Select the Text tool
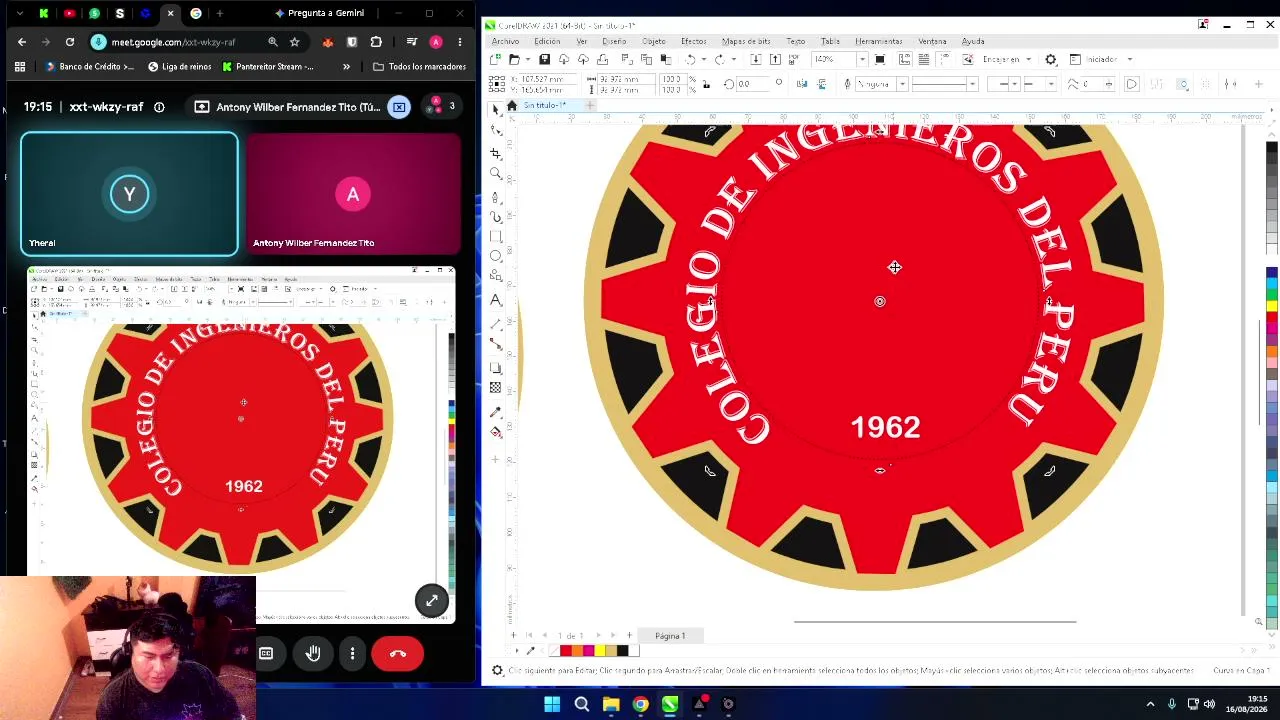 point(496,300)
